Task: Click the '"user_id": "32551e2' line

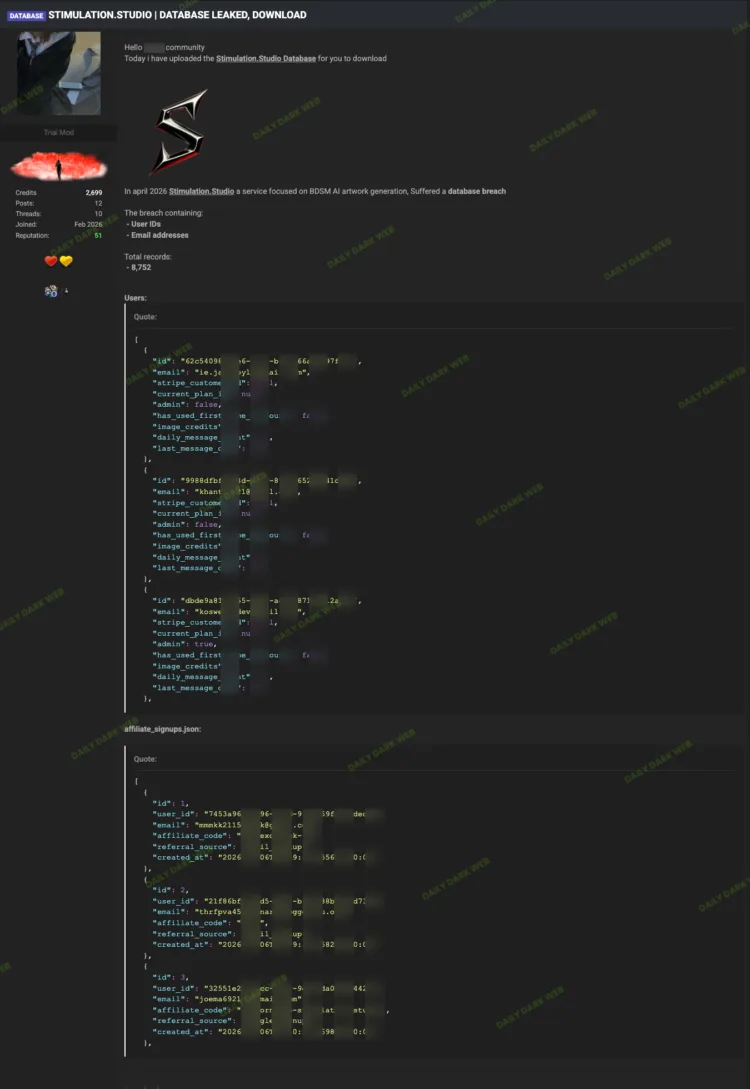Action: 268,988
